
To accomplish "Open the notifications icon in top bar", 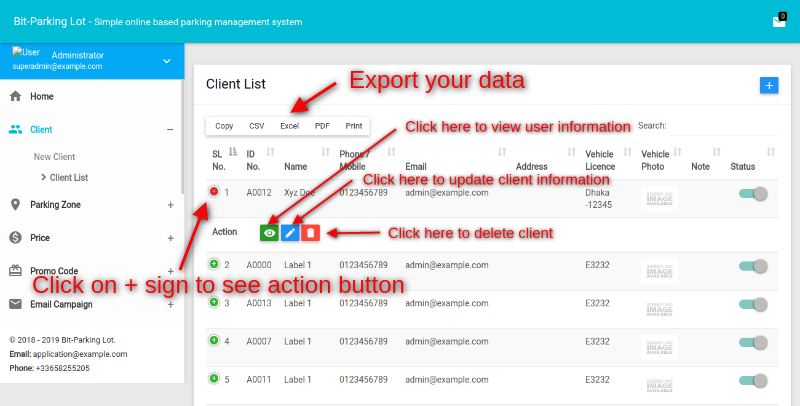I will (779, 20).
